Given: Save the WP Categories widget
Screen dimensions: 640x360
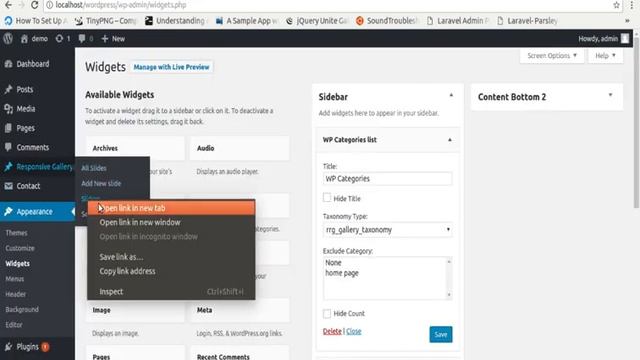Looking at the screenshot, I should (441, 334).
